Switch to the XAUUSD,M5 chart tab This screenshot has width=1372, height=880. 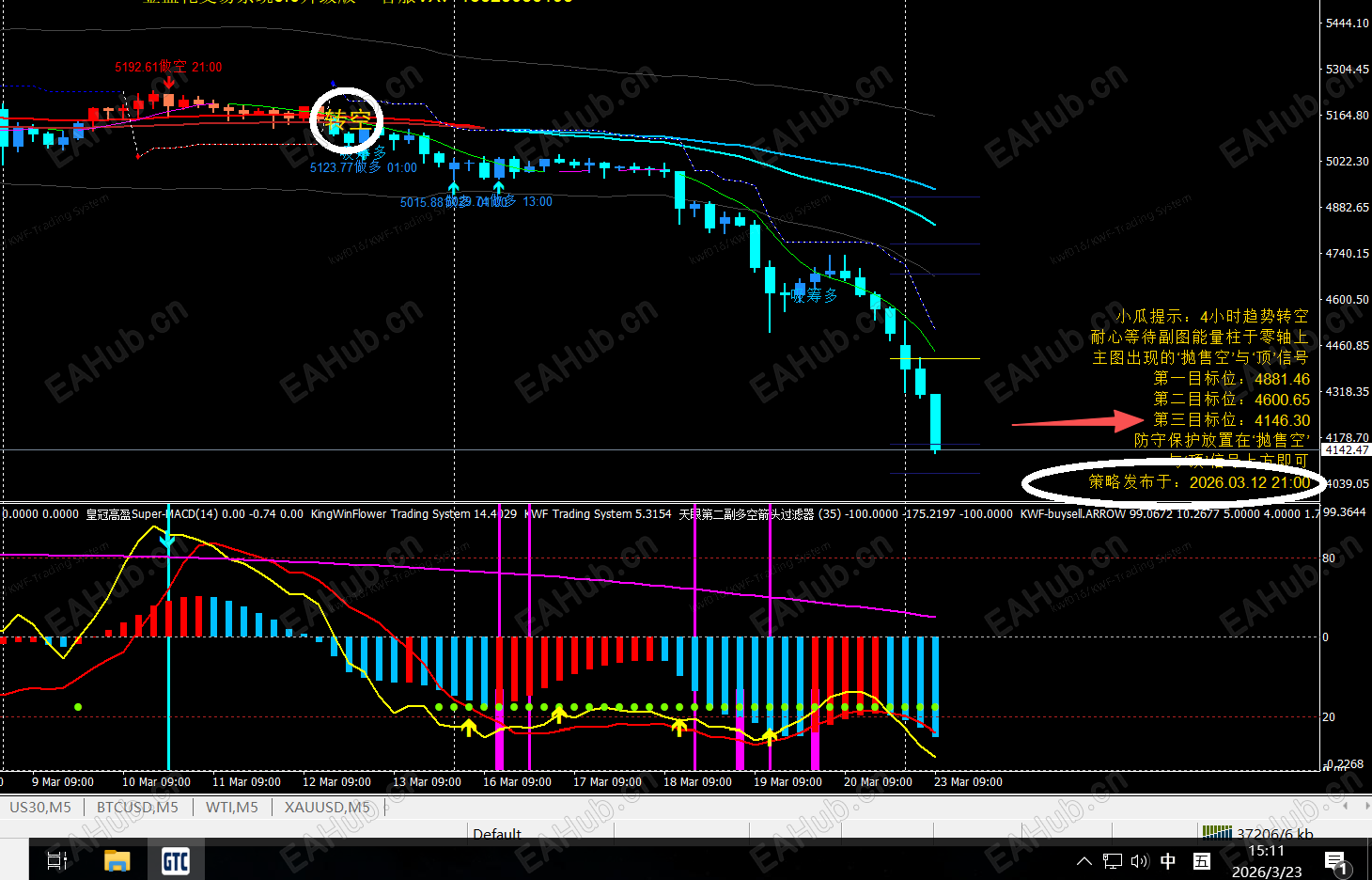pos(327,808)
